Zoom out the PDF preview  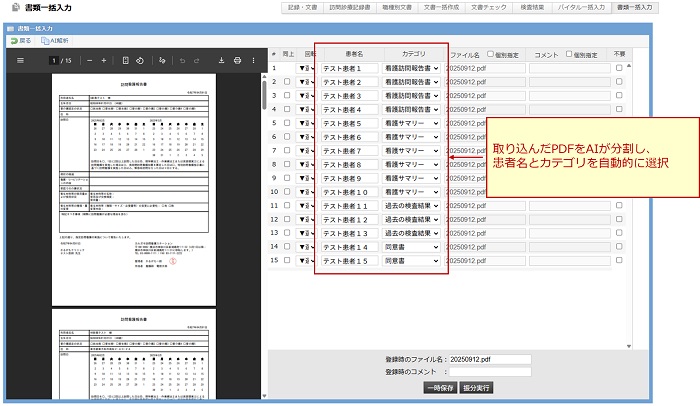tap(89, 60)
